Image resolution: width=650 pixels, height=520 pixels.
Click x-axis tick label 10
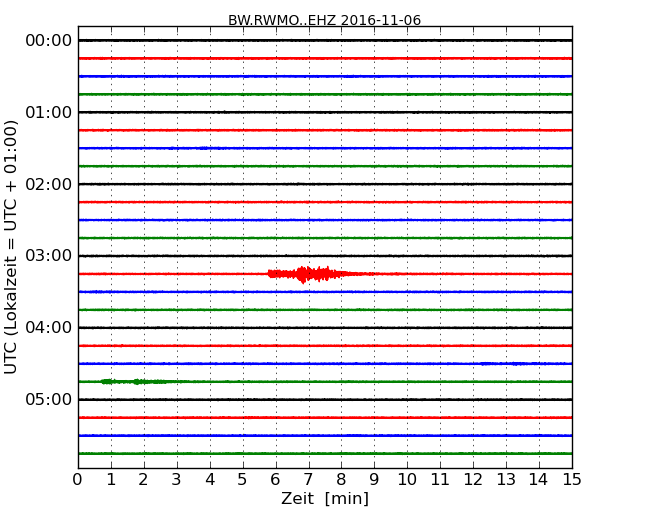coord(407,480)
